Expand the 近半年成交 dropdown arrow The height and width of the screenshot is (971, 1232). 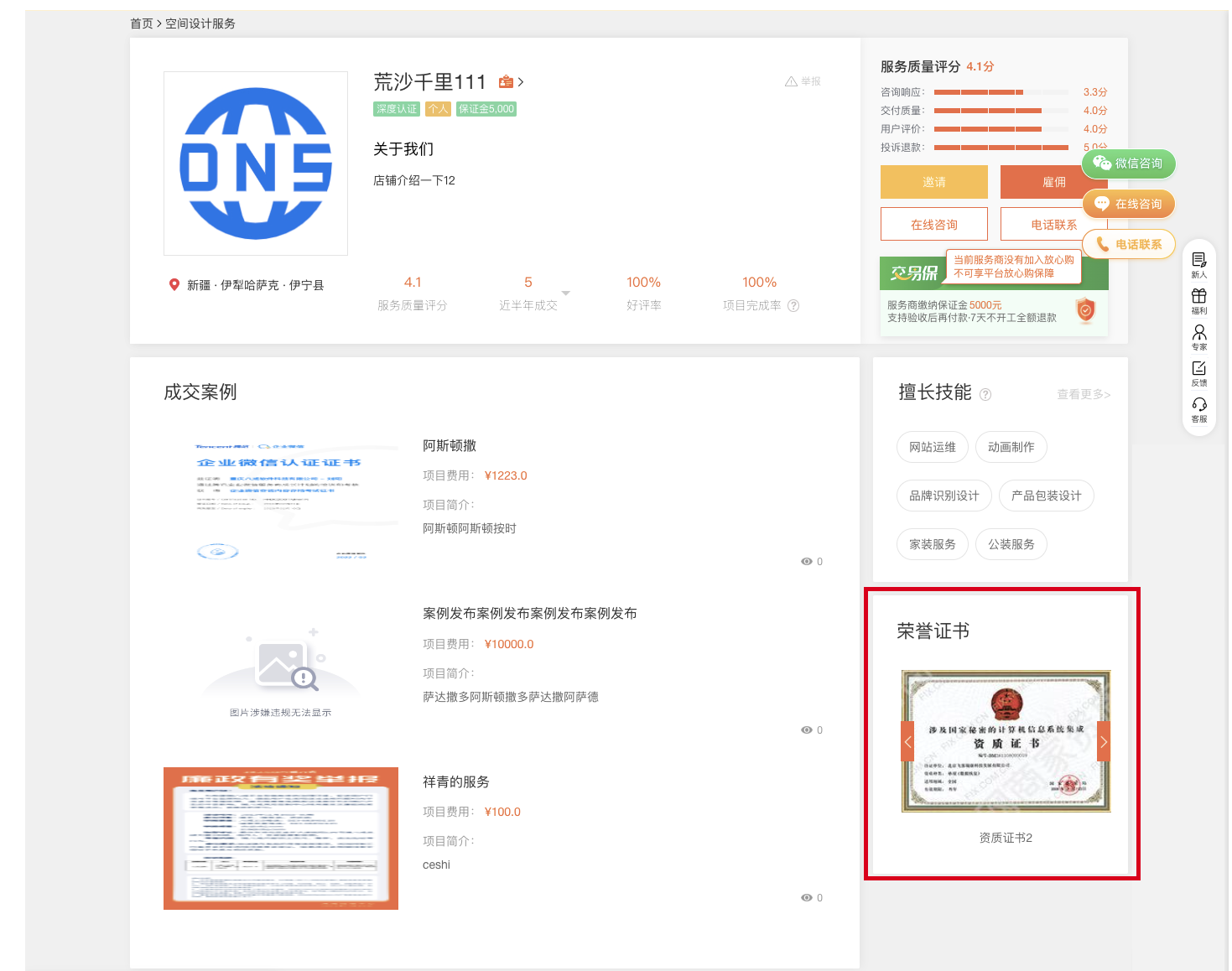point(565,293)
